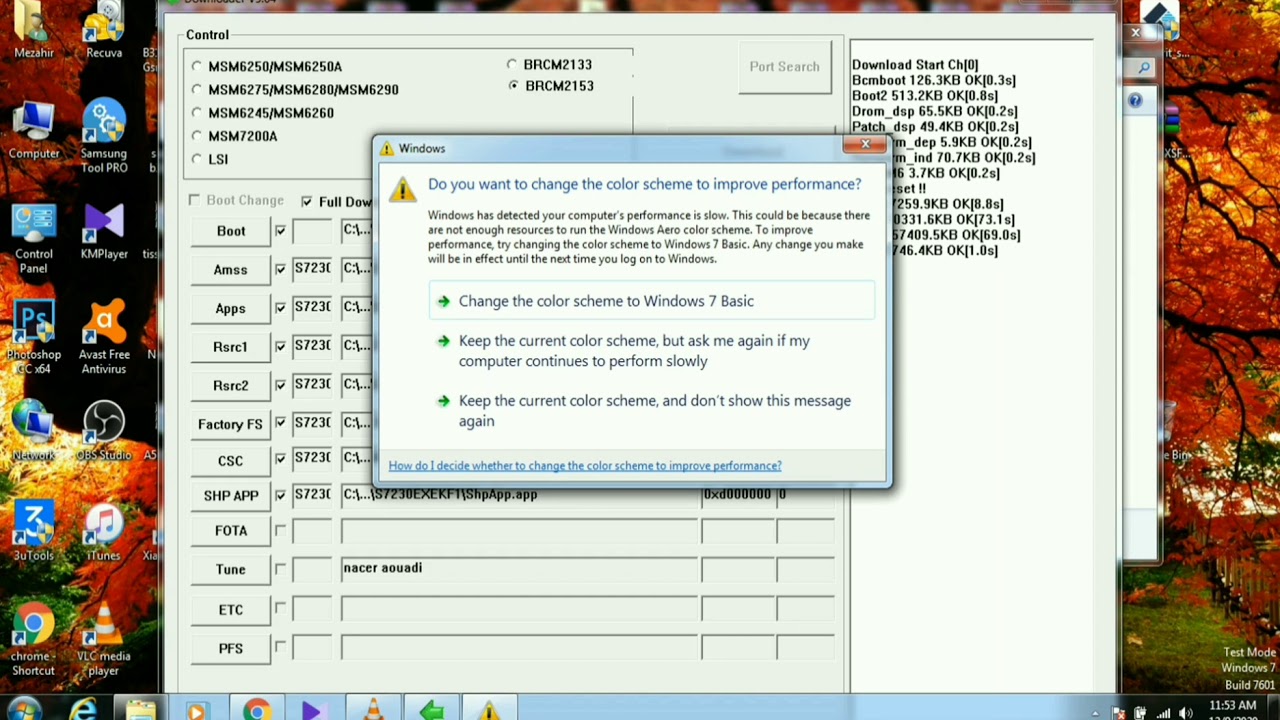
Task: Click the ETC file button
Action: coord(231,610)
